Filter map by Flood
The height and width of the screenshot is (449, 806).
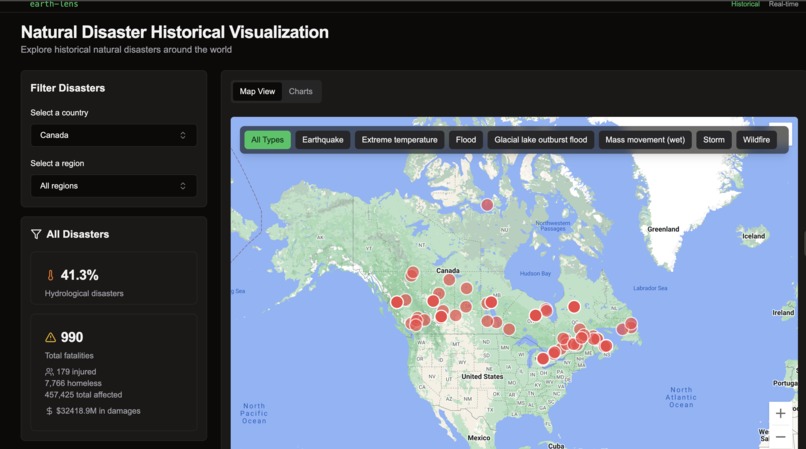click(466, 140)
